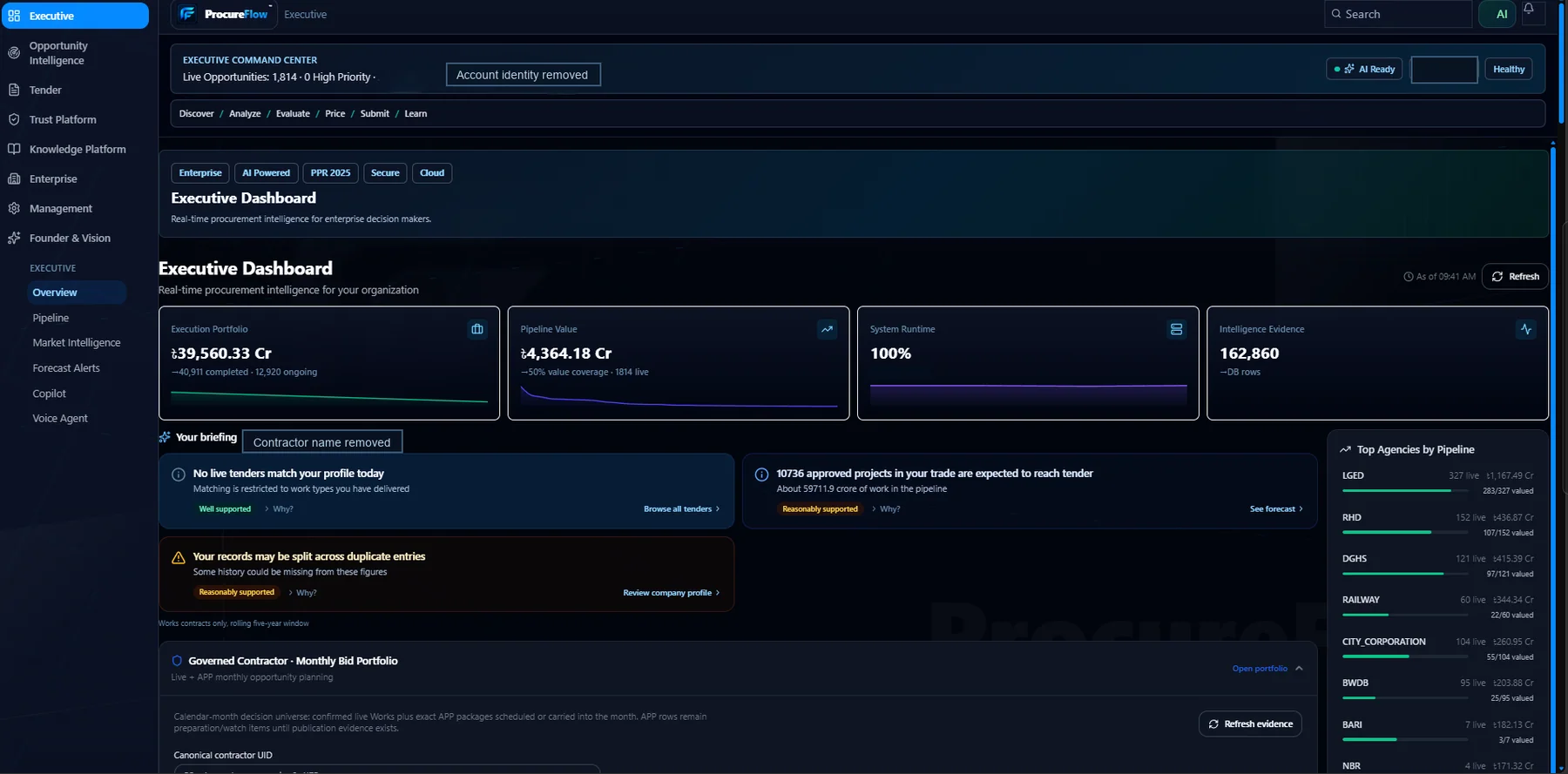
Task: Click the Open portfolio link
Action: (x=1260, y=669)
